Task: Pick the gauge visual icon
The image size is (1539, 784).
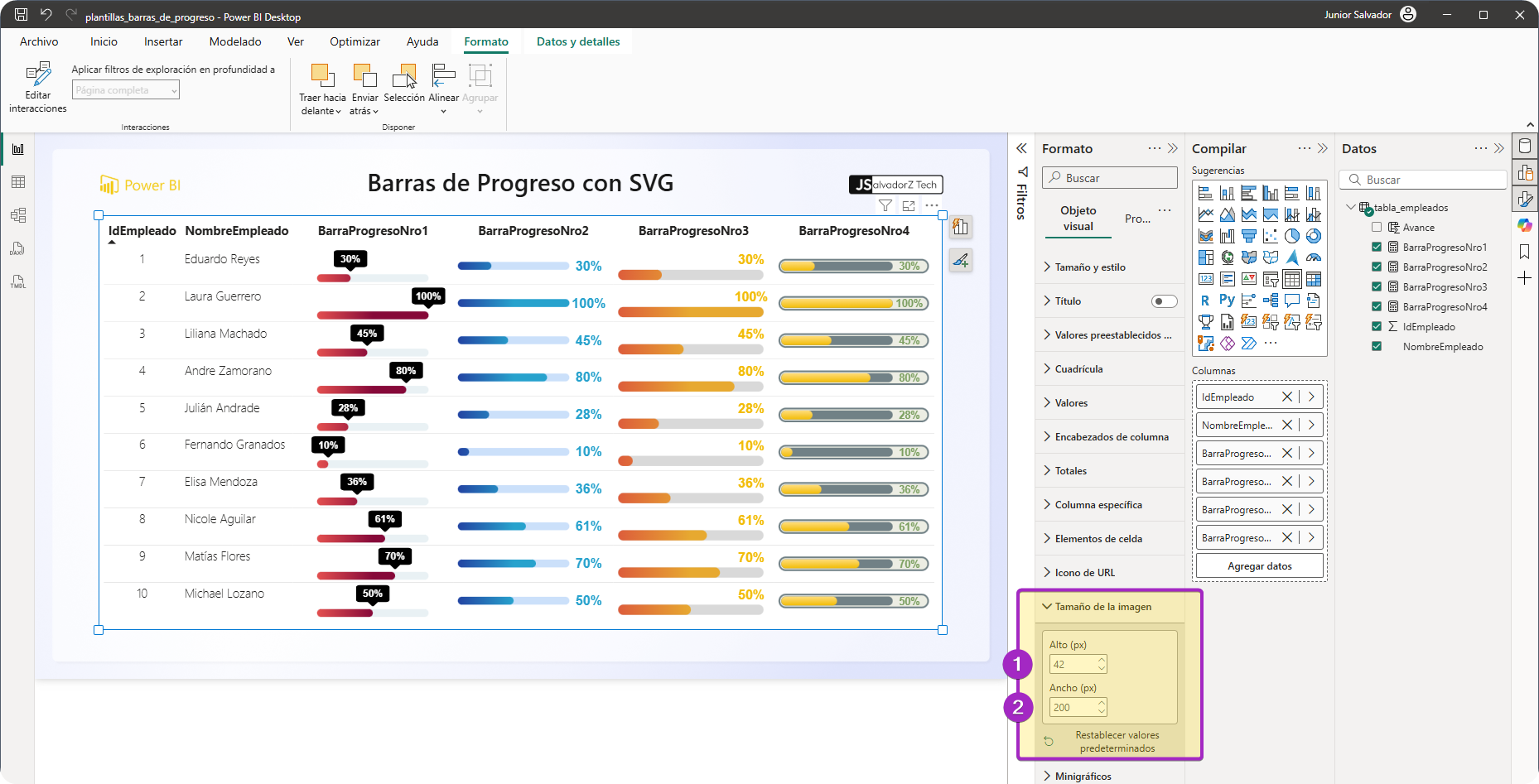Action: coord(1314,257)
